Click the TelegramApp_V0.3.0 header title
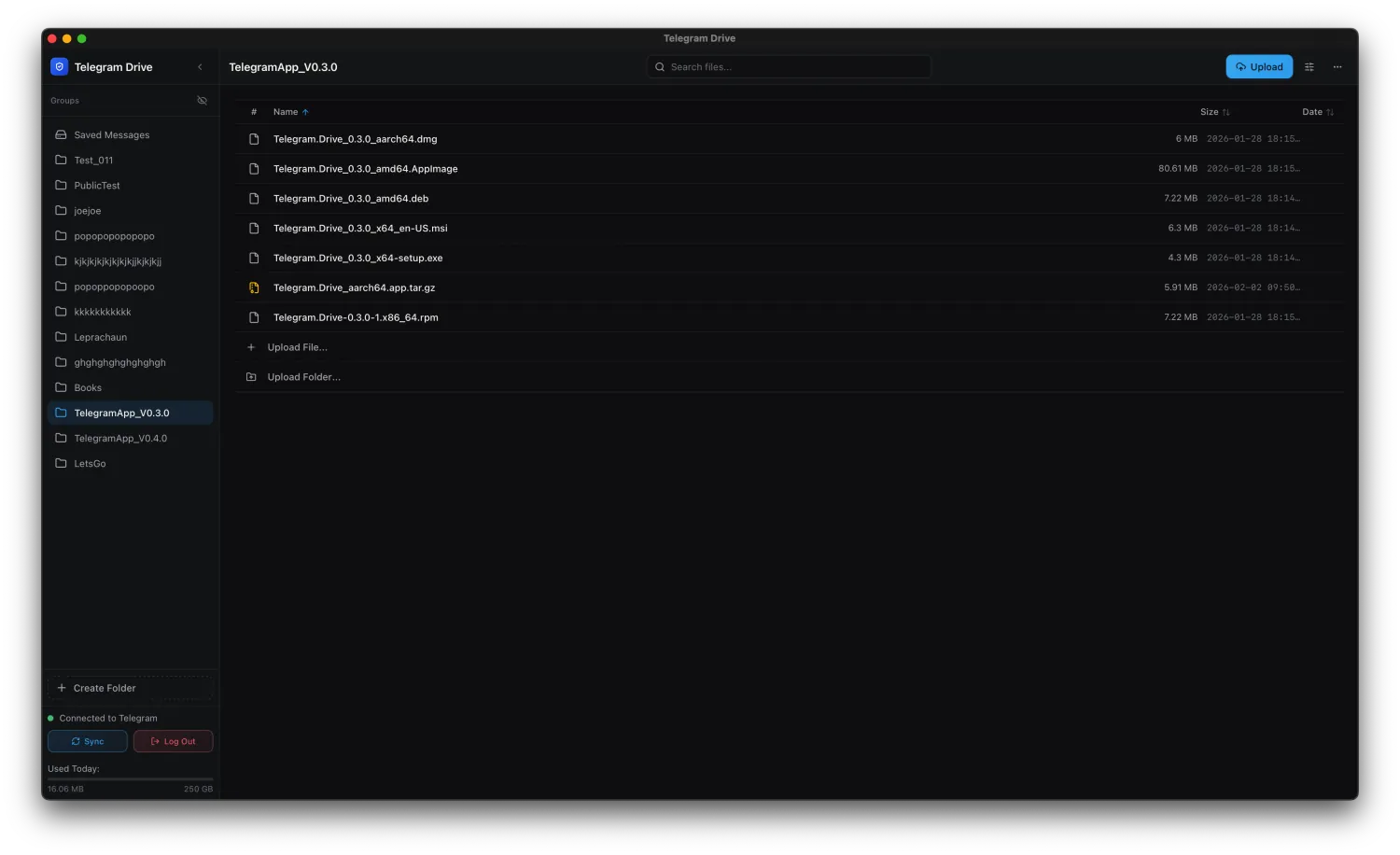 [x=283, y=67]
